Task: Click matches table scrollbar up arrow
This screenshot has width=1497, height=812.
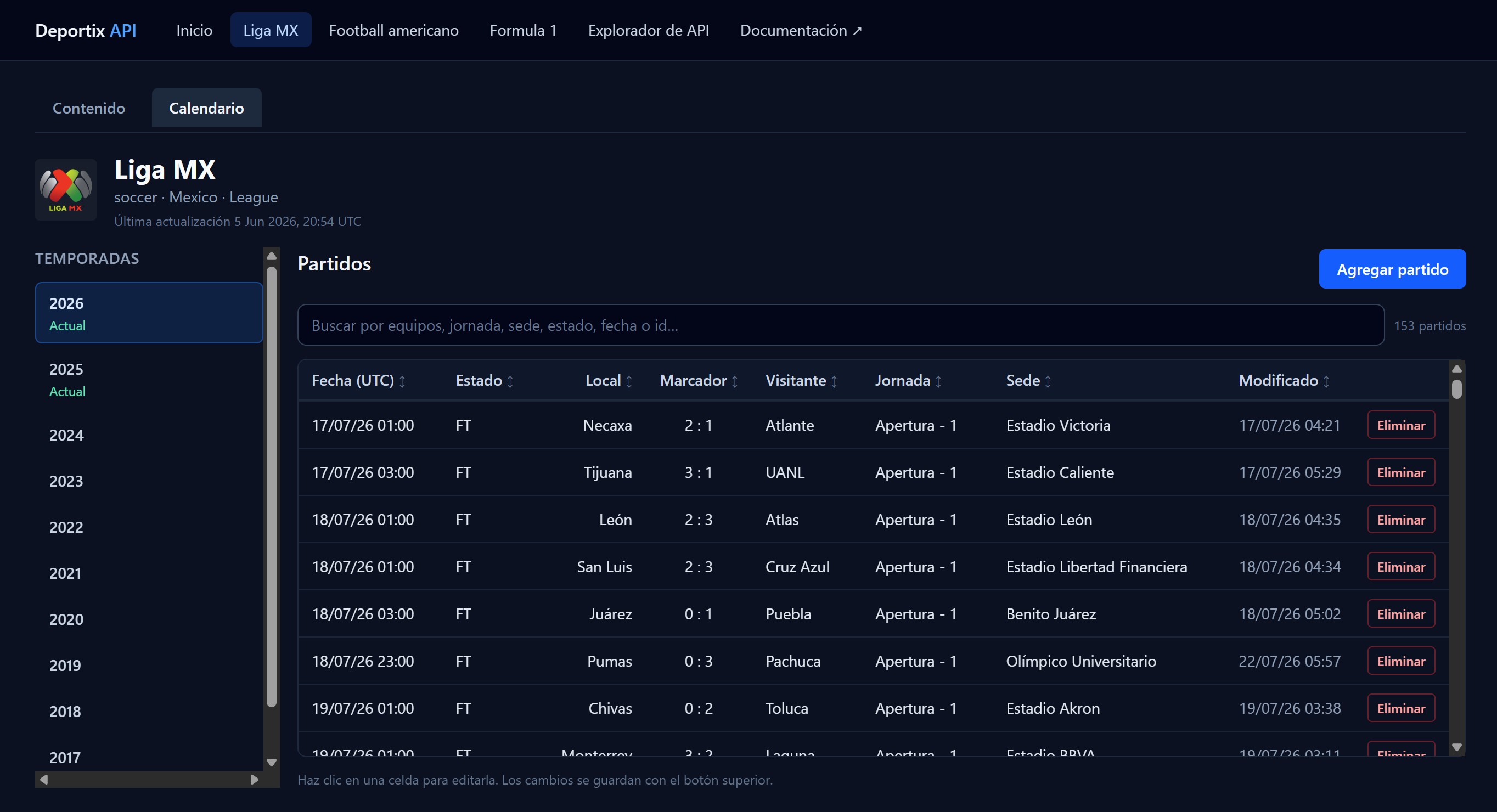Action: pos(1456,369)
